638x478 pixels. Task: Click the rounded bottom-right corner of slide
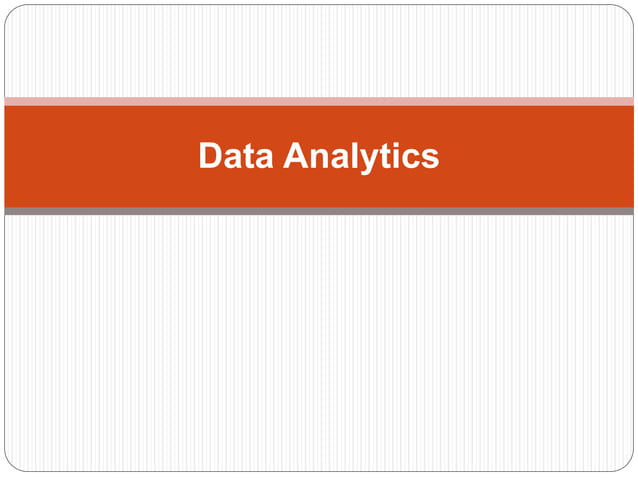click(626, 464)
